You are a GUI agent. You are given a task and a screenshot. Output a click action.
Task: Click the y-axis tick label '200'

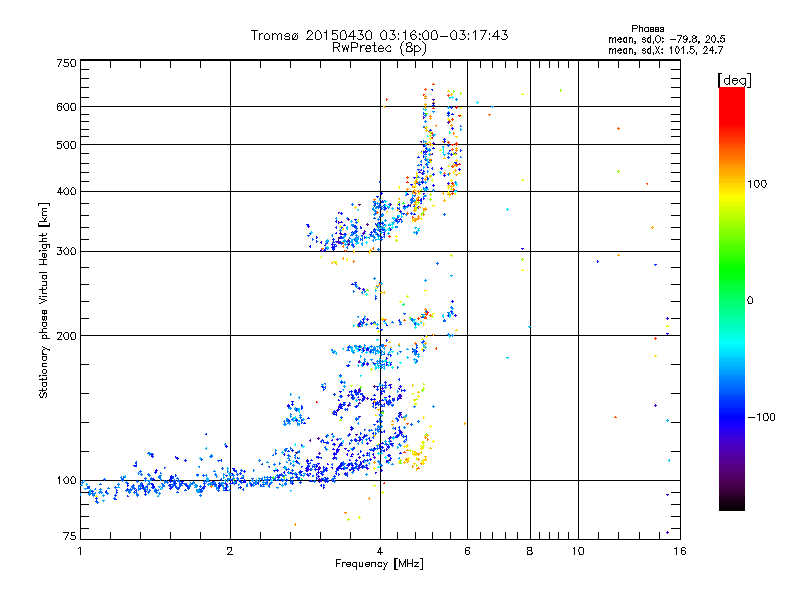point(66,336)
